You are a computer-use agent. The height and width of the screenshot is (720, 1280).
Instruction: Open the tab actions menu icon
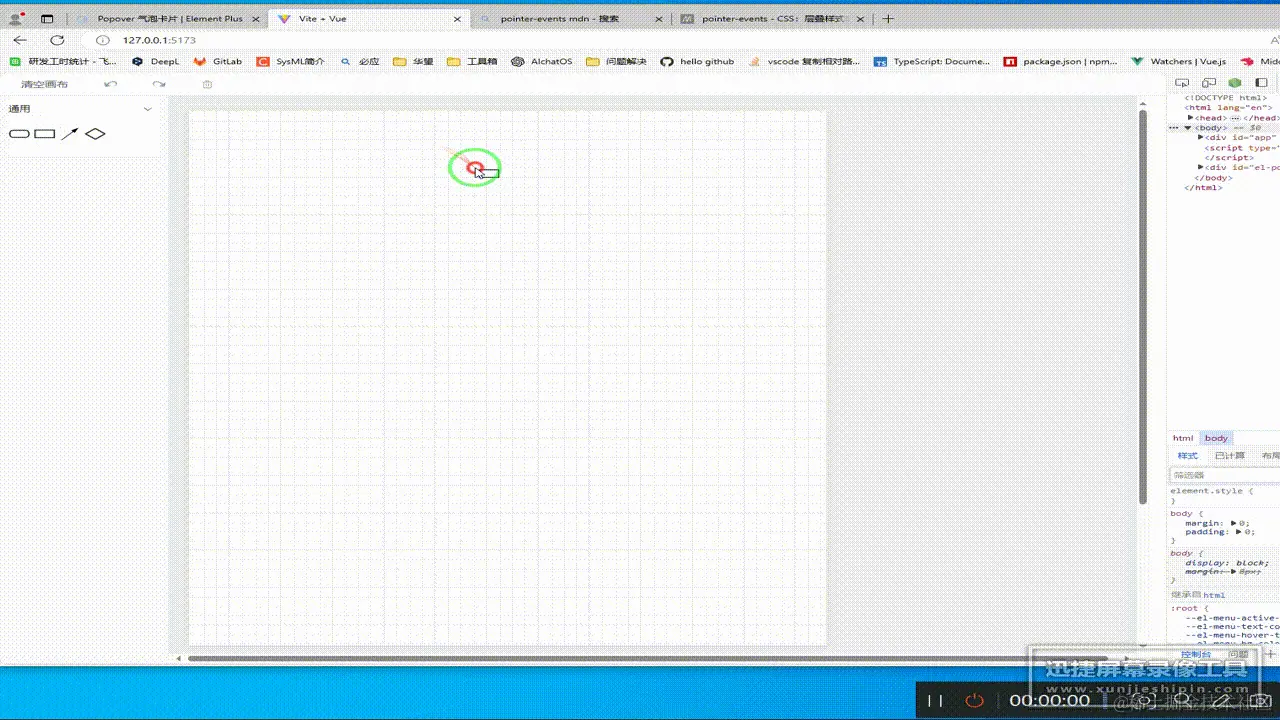47,18
